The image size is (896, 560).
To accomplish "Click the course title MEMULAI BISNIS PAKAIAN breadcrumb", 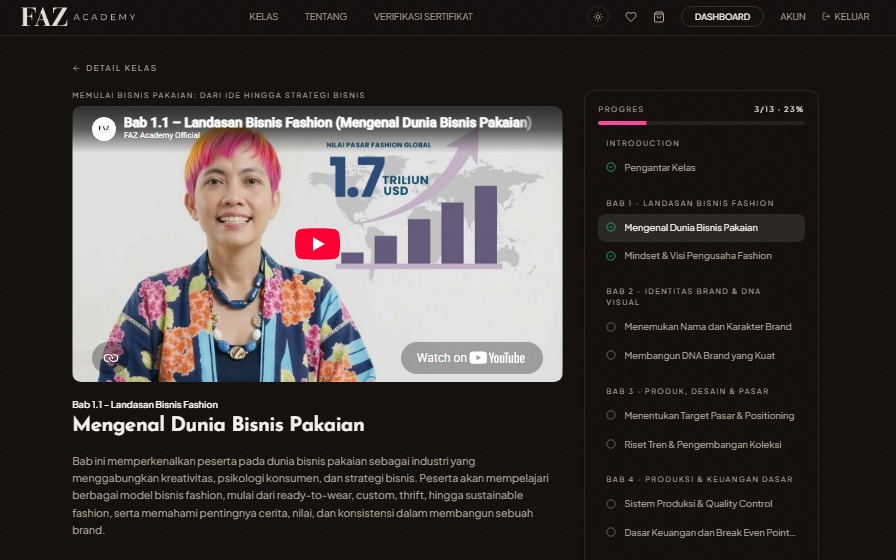I will pyautogui.click(x=218, y=95).
